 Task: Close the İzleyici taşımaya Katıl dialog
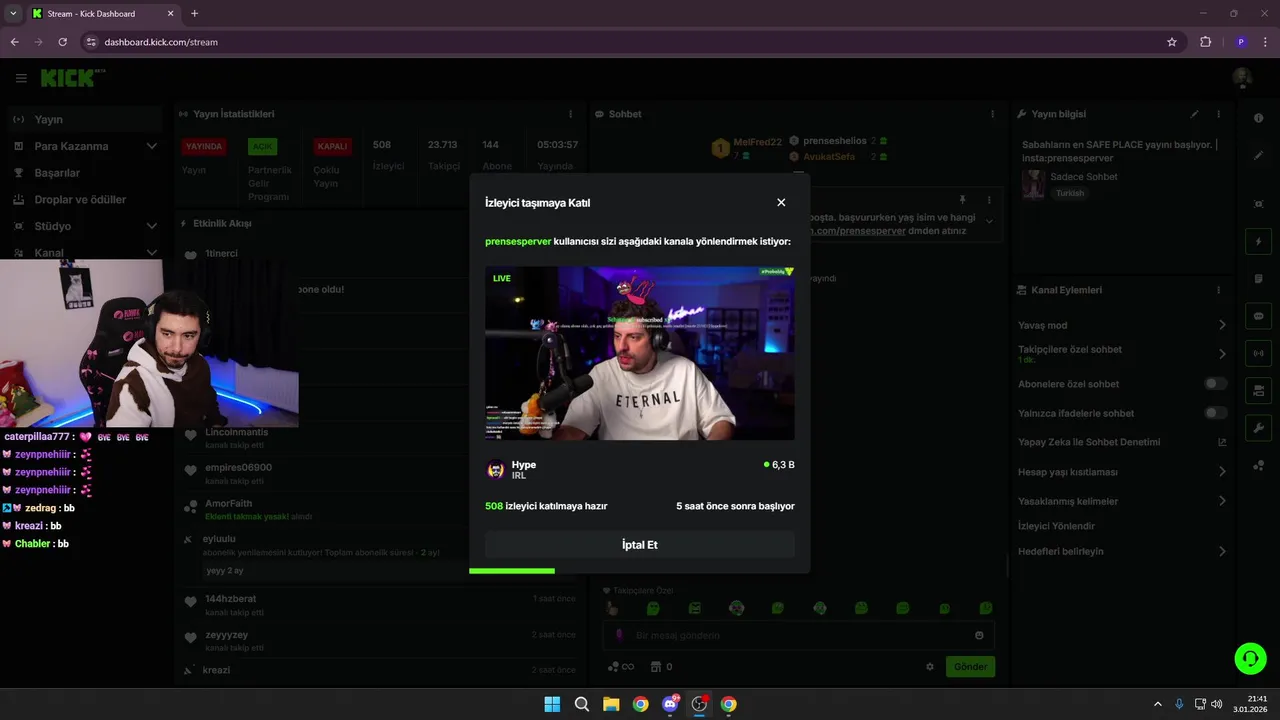pyautogui.click(x=781, y=202)
